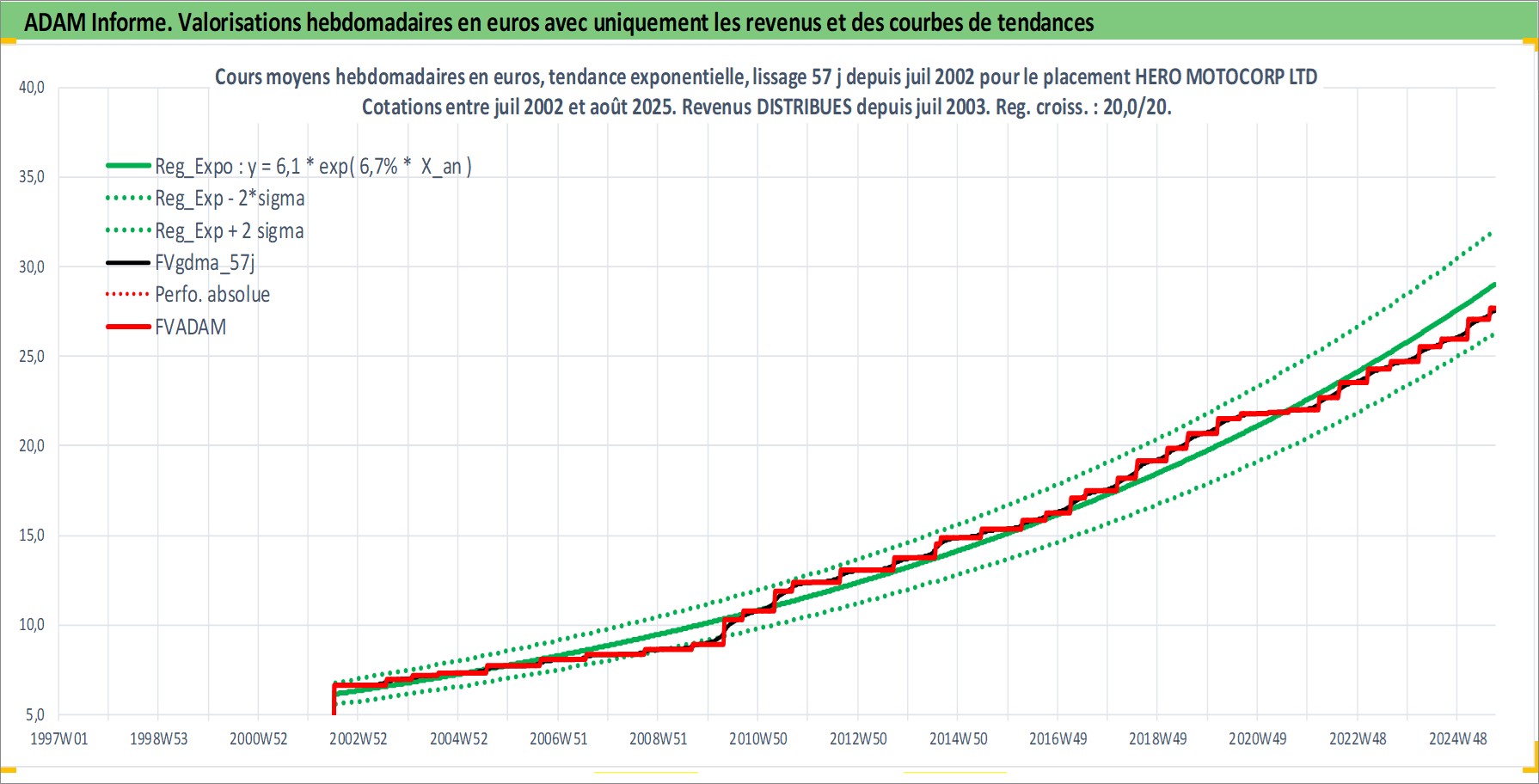Click the x-axis label 2008W51
This screenshot has width=1539, height=784.
click(x=658, y=738)
